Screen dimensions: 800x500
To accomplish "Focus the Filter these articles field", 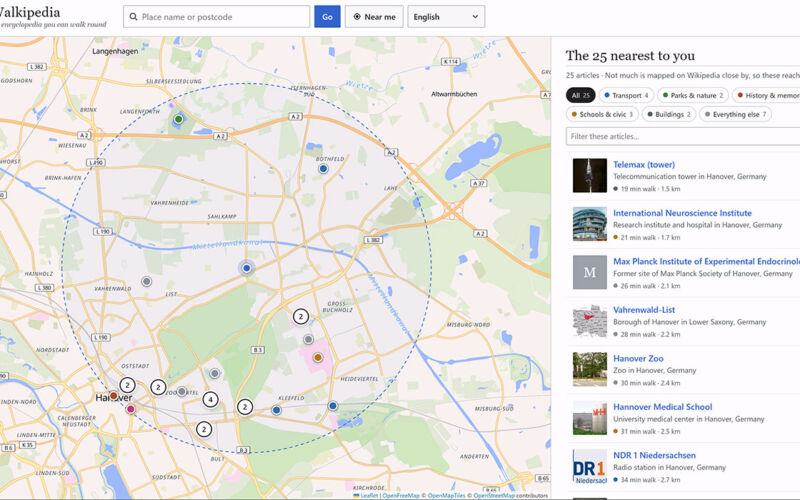I will tap(683, 136).
